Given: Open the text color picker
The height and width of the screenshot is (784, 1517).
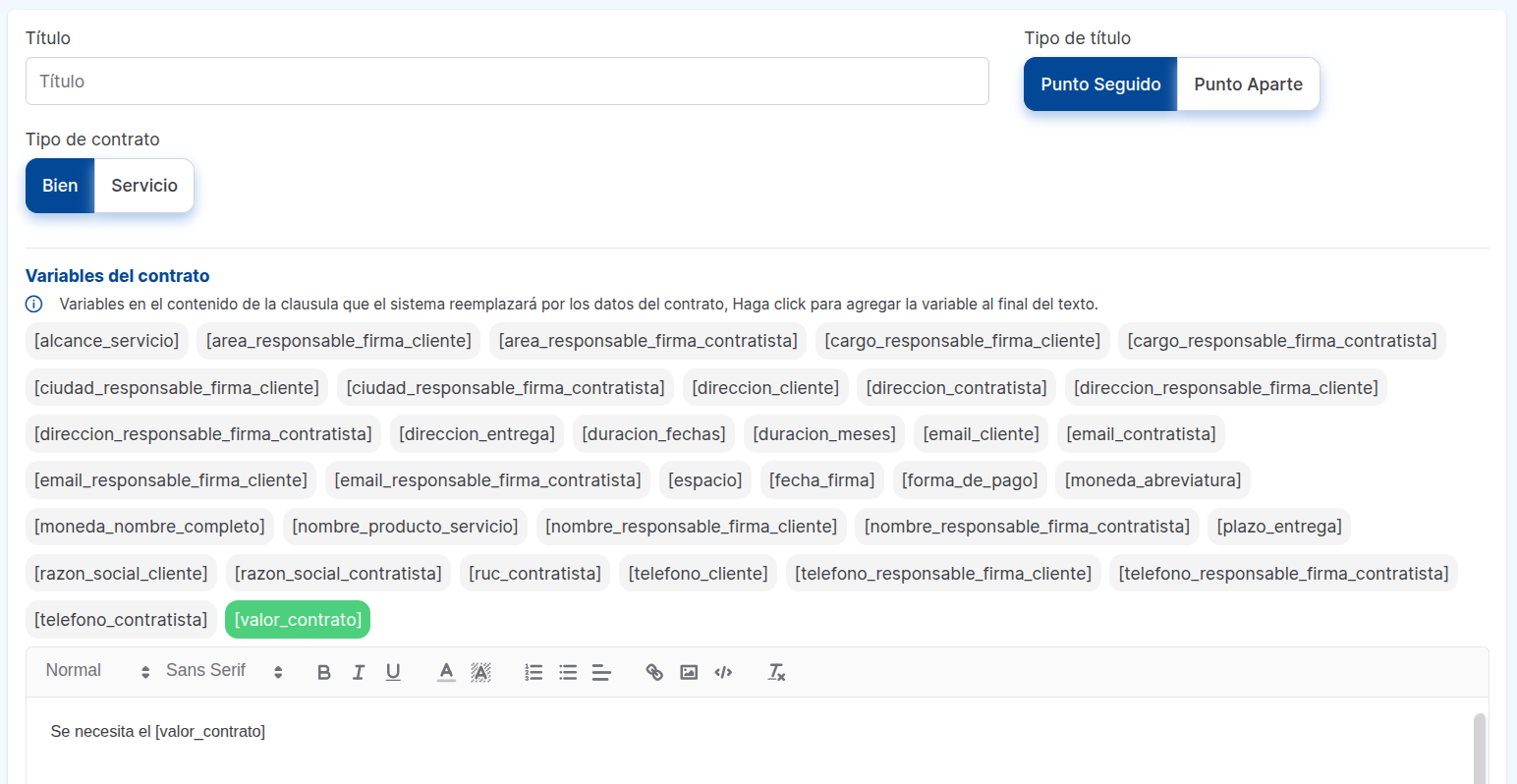Looking at the screenshot, I should click(446, 673).
